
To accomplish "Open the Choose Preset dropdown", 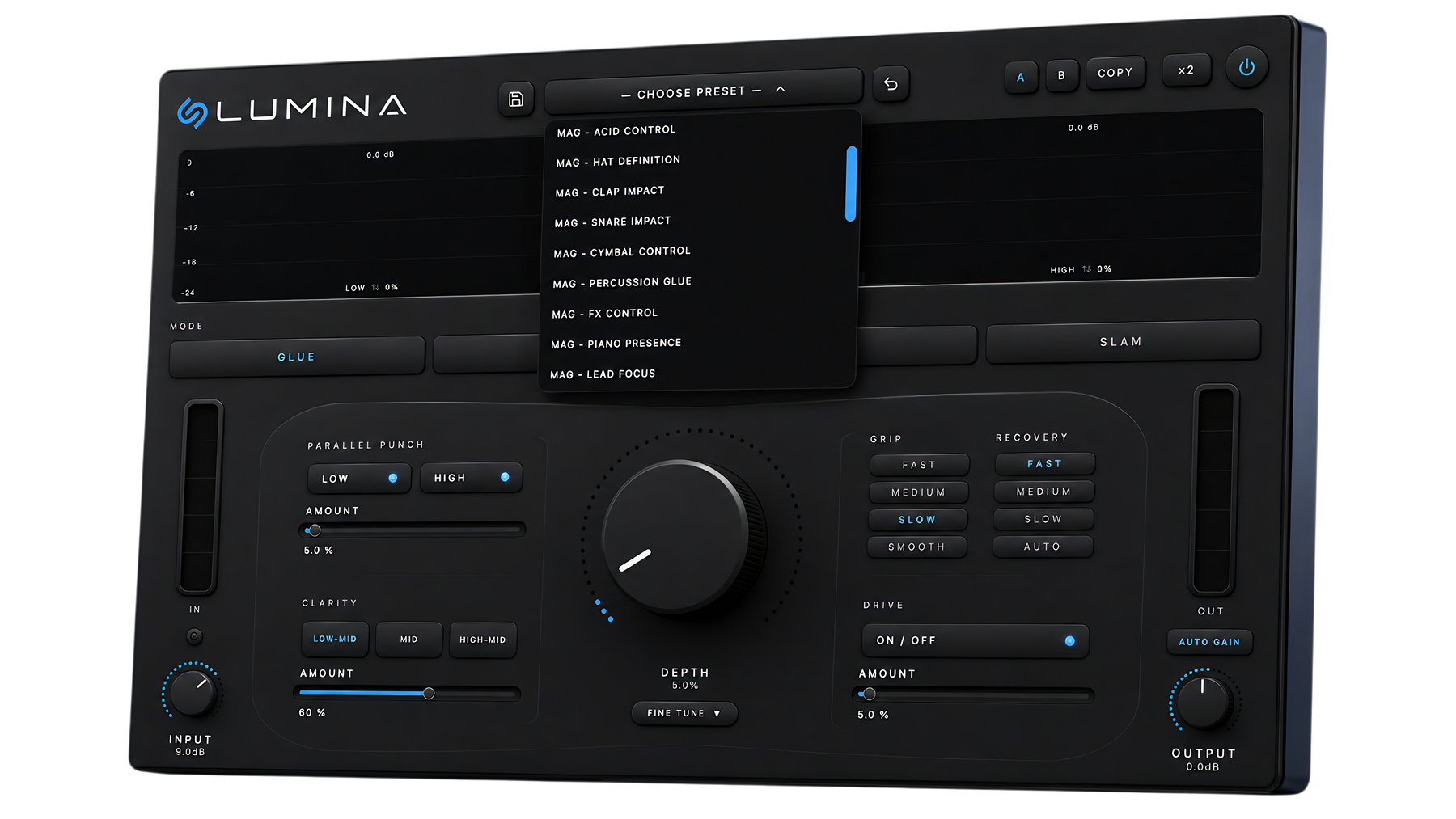I will 703,91.
